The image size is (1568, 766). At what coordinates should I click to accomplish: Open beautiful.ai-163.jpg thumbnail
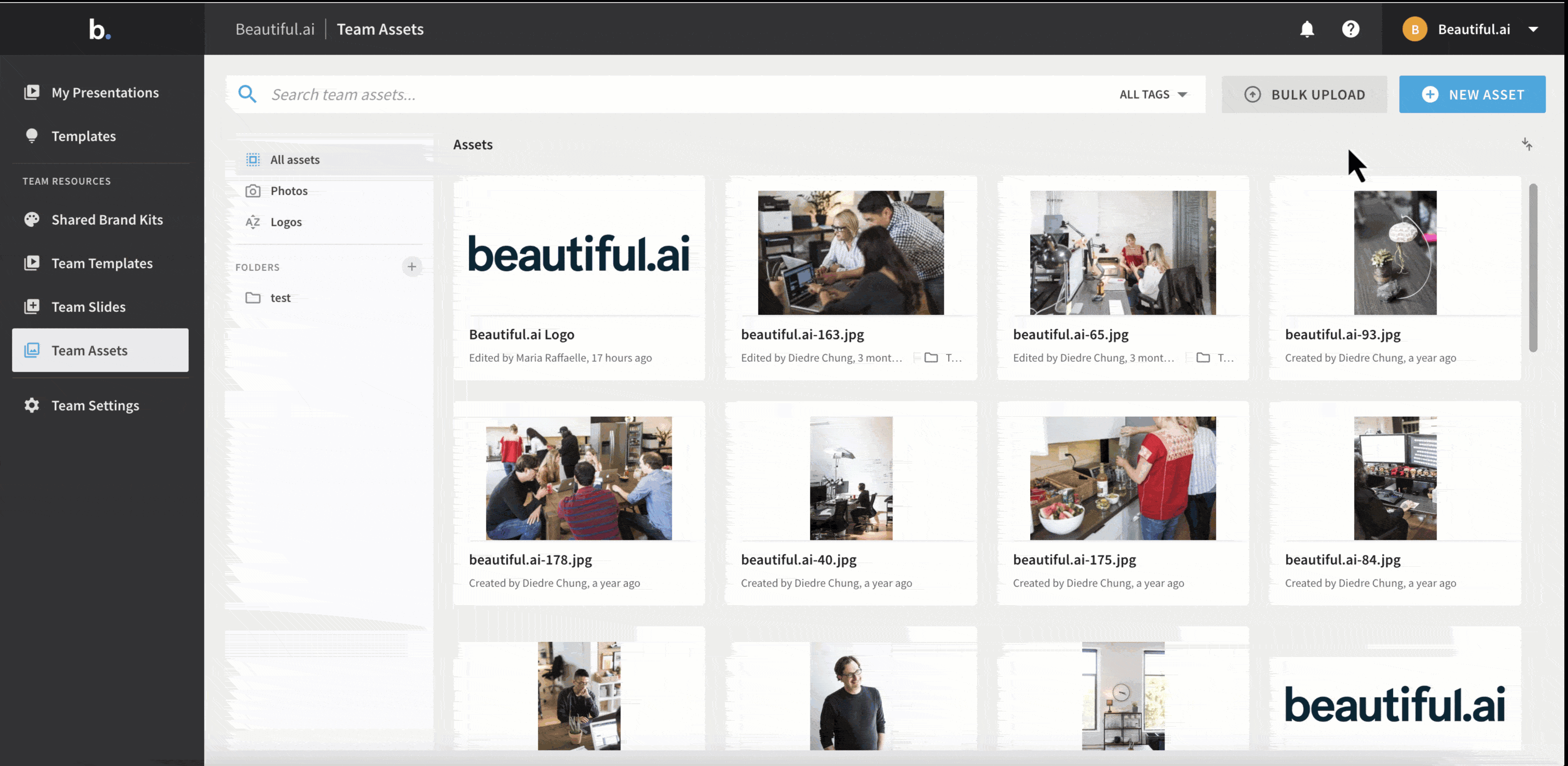coord(851,253)
